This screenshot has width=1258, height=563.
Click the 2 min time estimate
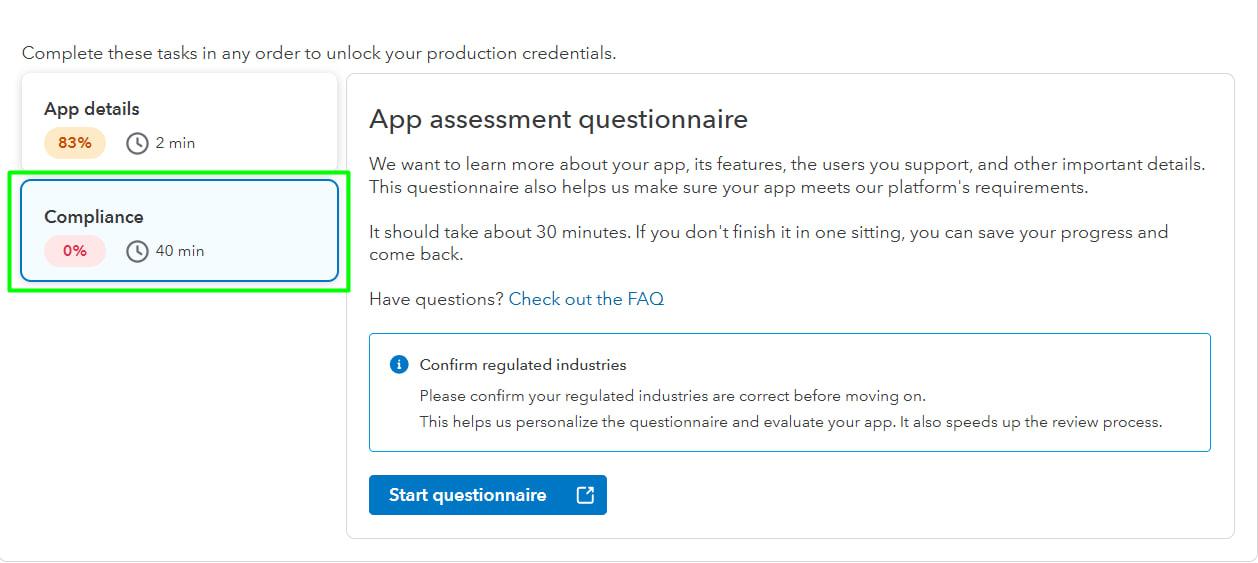pyautogui.click(x=175, y=143)
